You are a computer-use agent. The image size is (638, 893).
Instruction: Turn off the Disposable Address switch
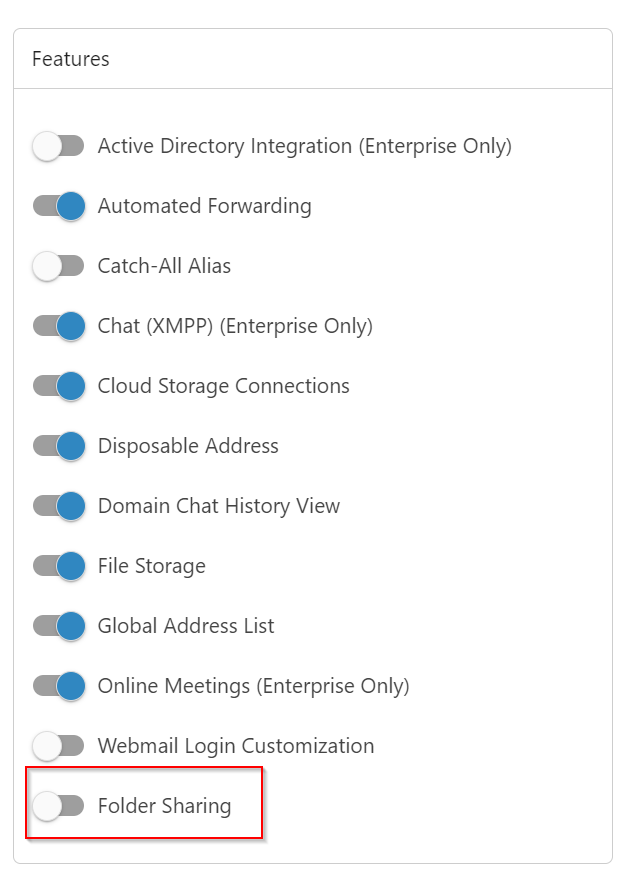(x=58, y=446)
